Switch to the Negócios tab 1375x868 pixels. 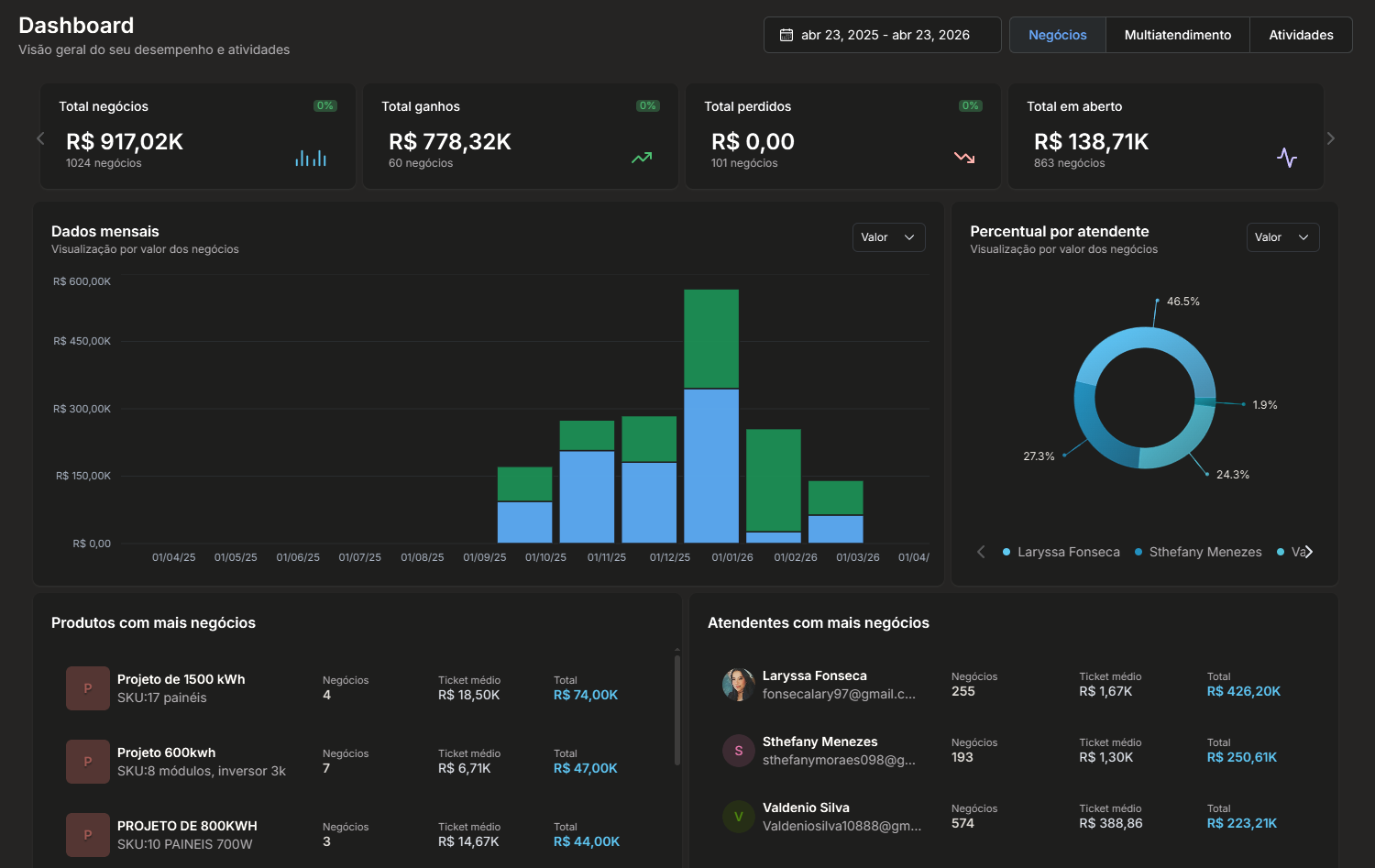coord(1058,35)
